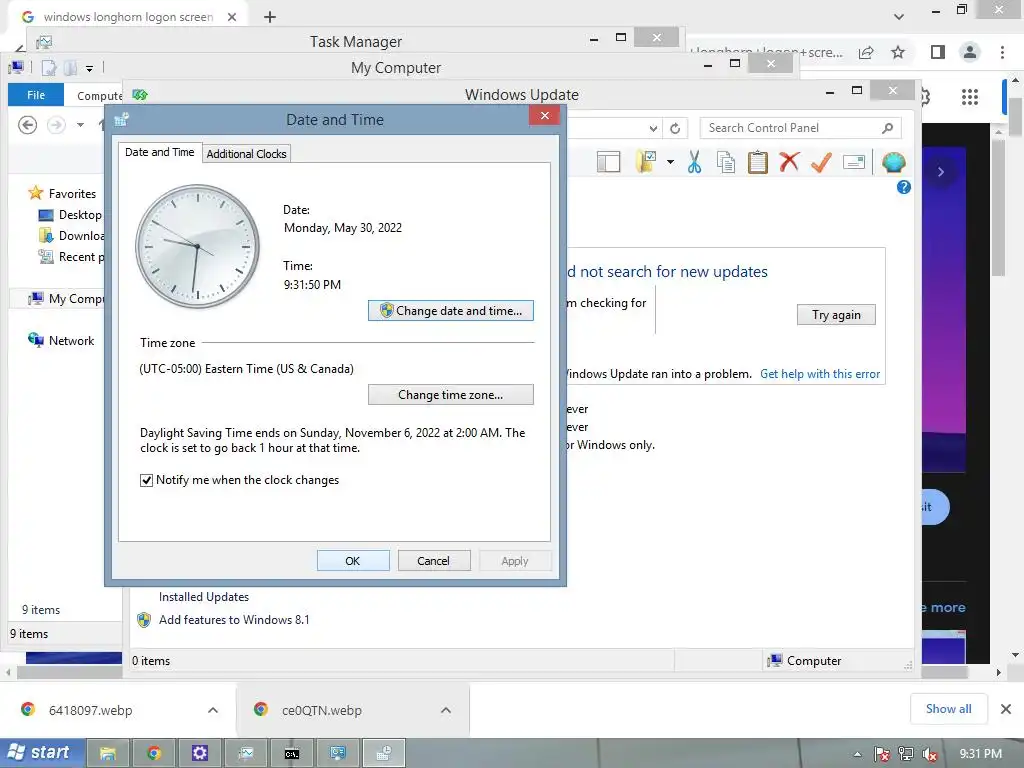The width and height of the screenshot is (1024, 768).
Task: Click the Chrome bookmark star icon
Action: coord(898,52)
